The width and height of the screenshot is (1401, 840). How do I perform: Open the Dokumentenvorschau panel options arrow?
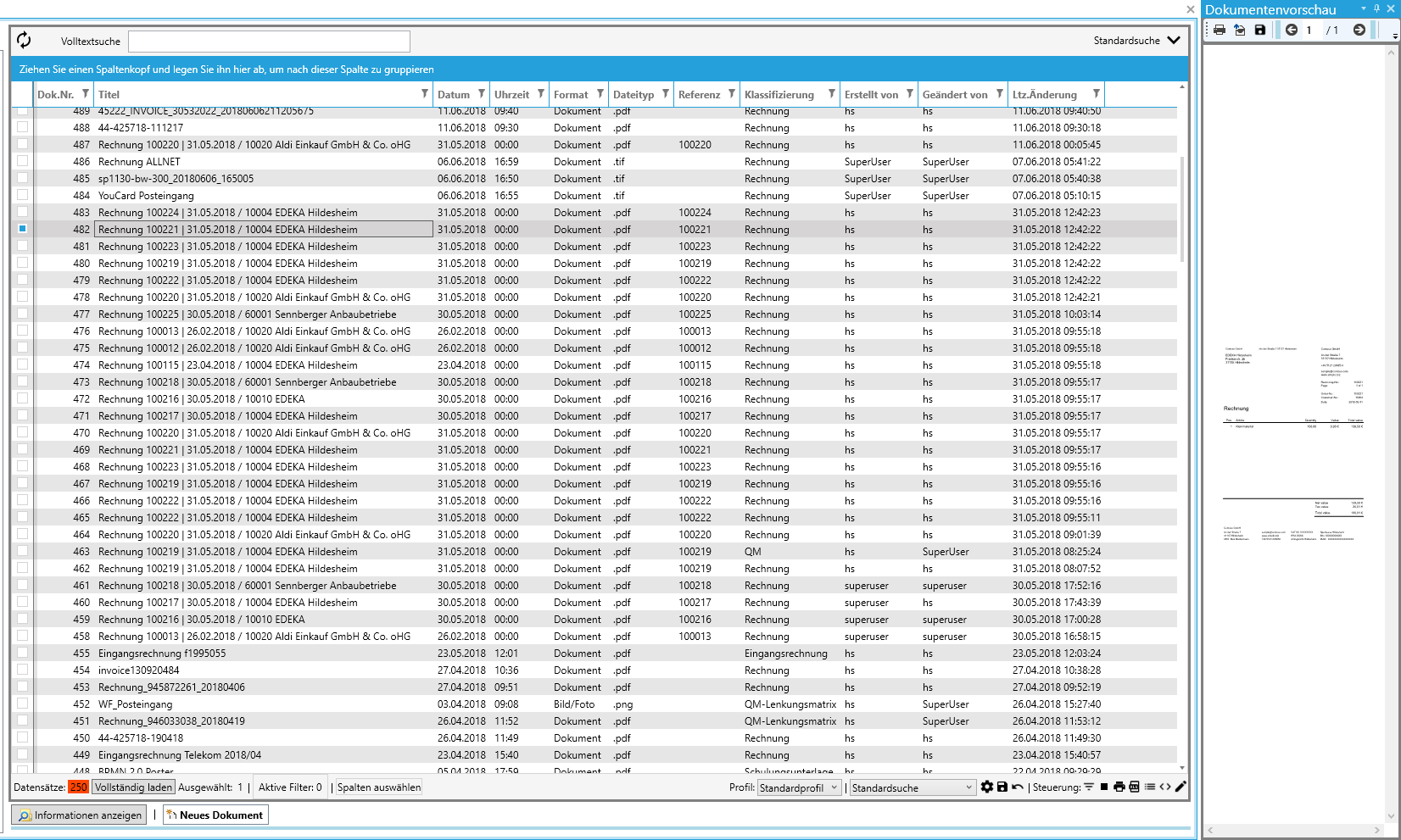point(1364,8)
